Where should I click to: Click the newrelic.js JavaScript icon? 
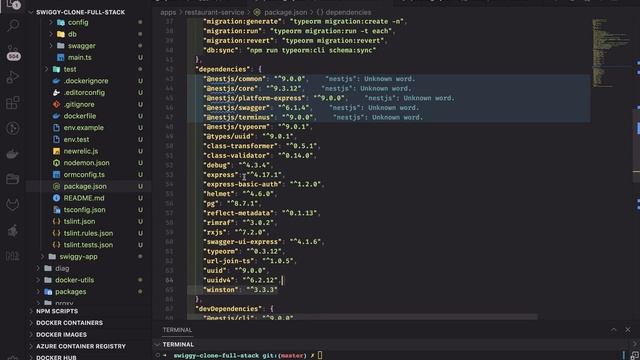tap(56, 151)
